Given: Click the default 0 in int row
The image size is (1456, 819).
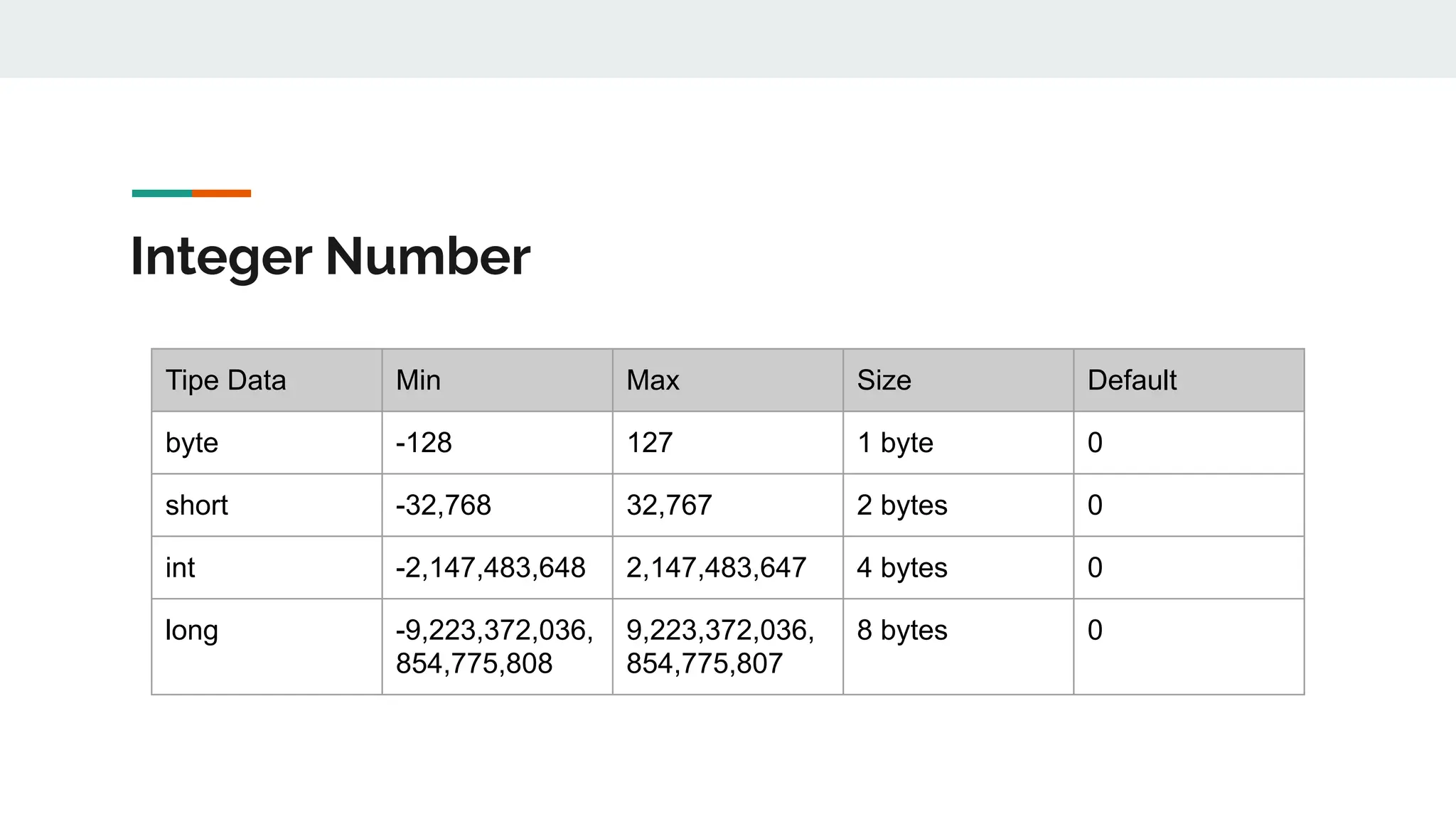Looking at the screenshot, I should click(x=1189, y=568).
